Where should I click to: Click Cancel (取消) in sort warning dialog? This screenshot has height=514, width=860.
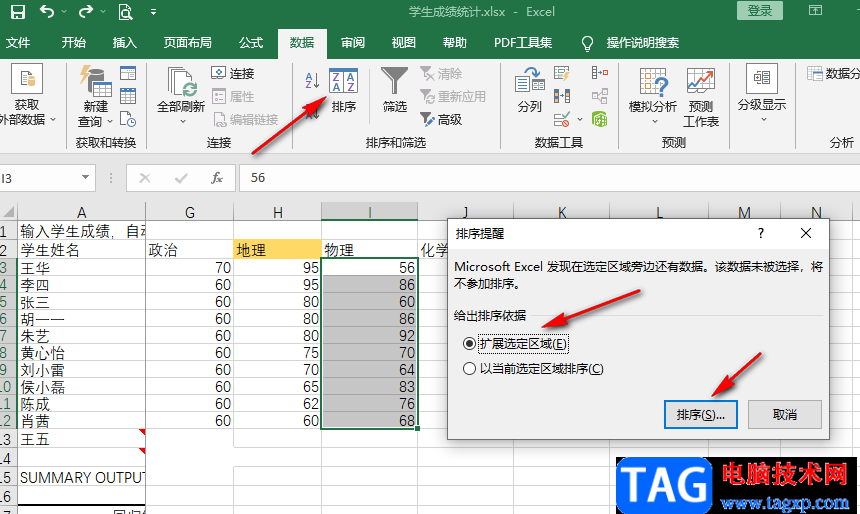784,415
